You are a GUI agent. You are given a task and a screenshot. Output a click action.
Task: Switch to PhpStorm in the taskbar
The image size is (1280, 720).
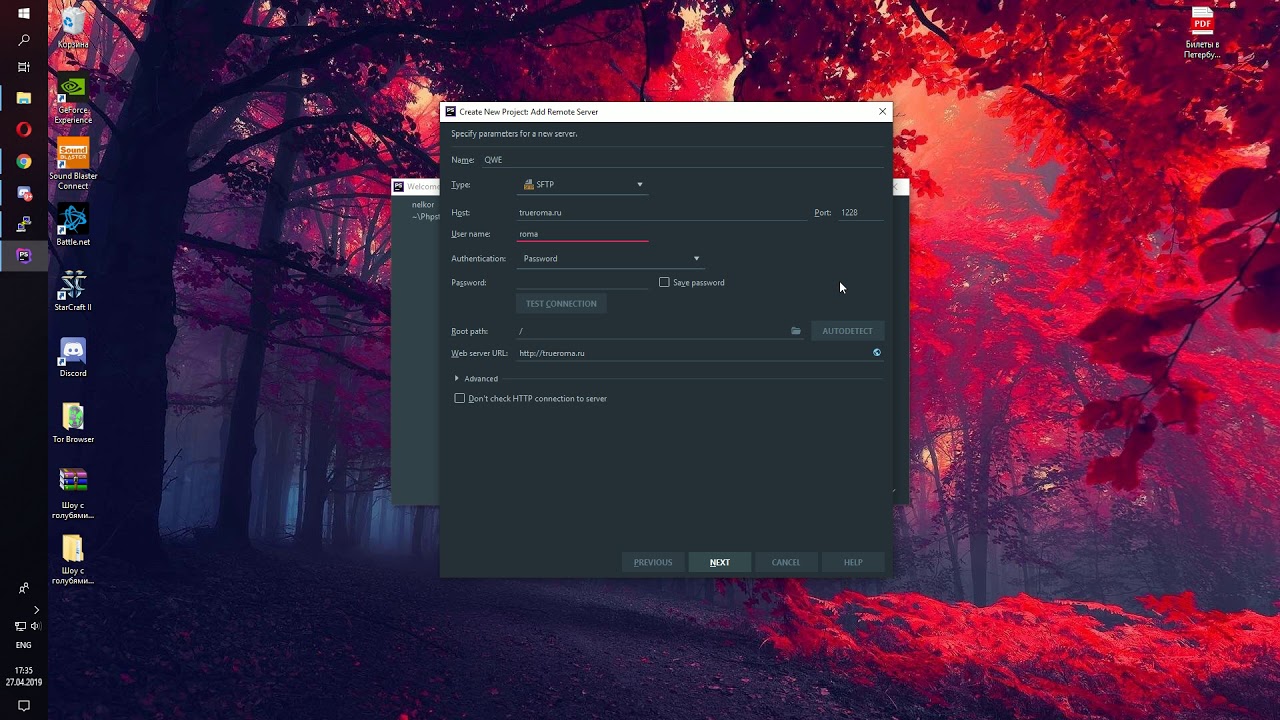point(24,255)
